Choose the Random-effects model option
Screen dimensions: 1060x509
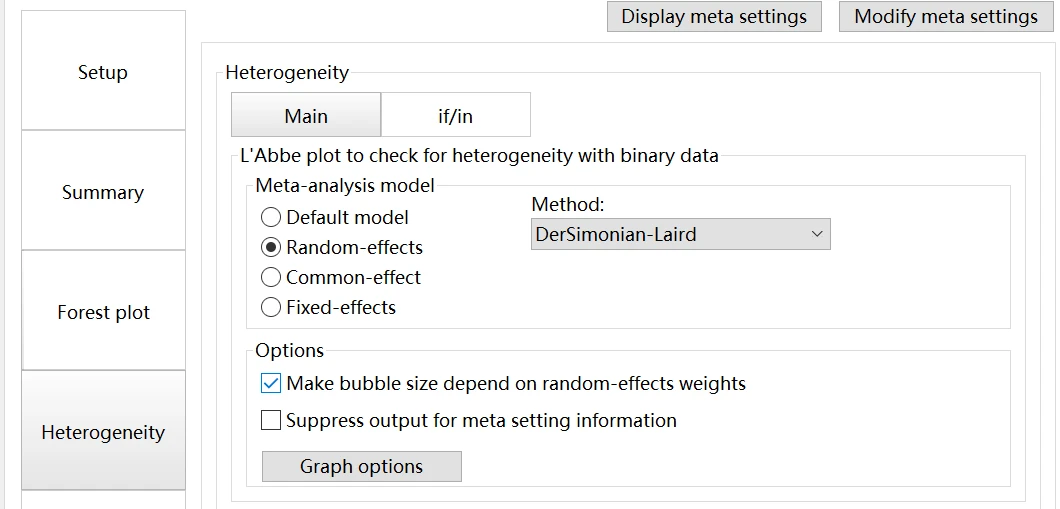[271, 247]
